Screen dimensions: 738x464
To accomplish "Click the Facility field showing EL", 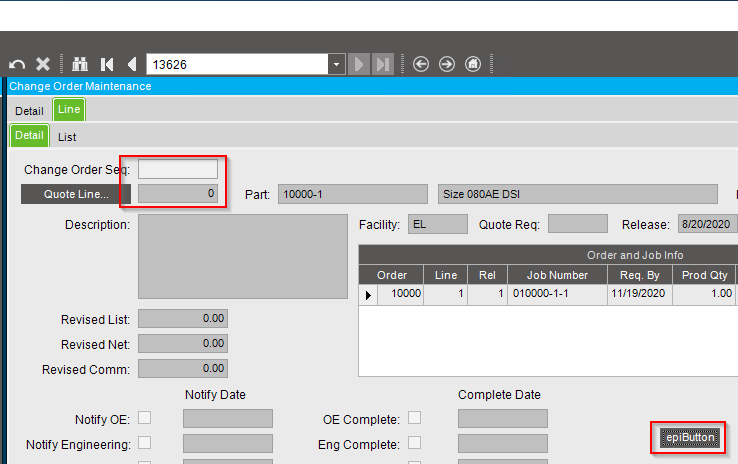I will pyautogui.click(x=438, y=224).
